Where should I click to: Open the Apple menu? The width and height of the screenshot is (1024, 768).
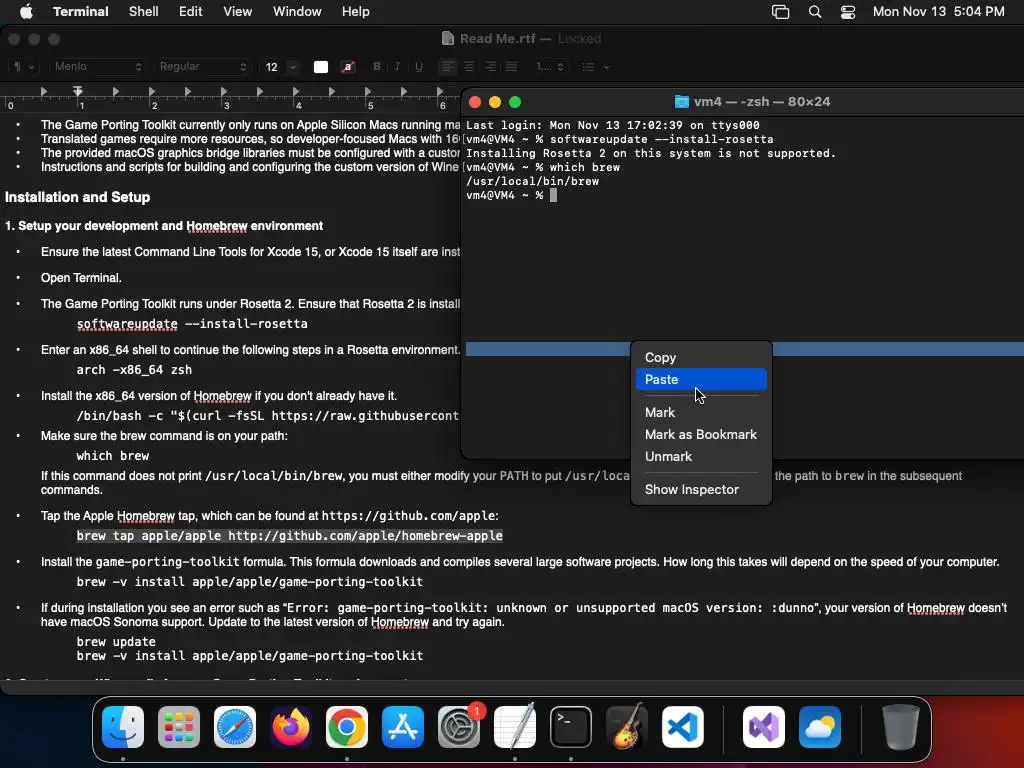pos(26,11)
